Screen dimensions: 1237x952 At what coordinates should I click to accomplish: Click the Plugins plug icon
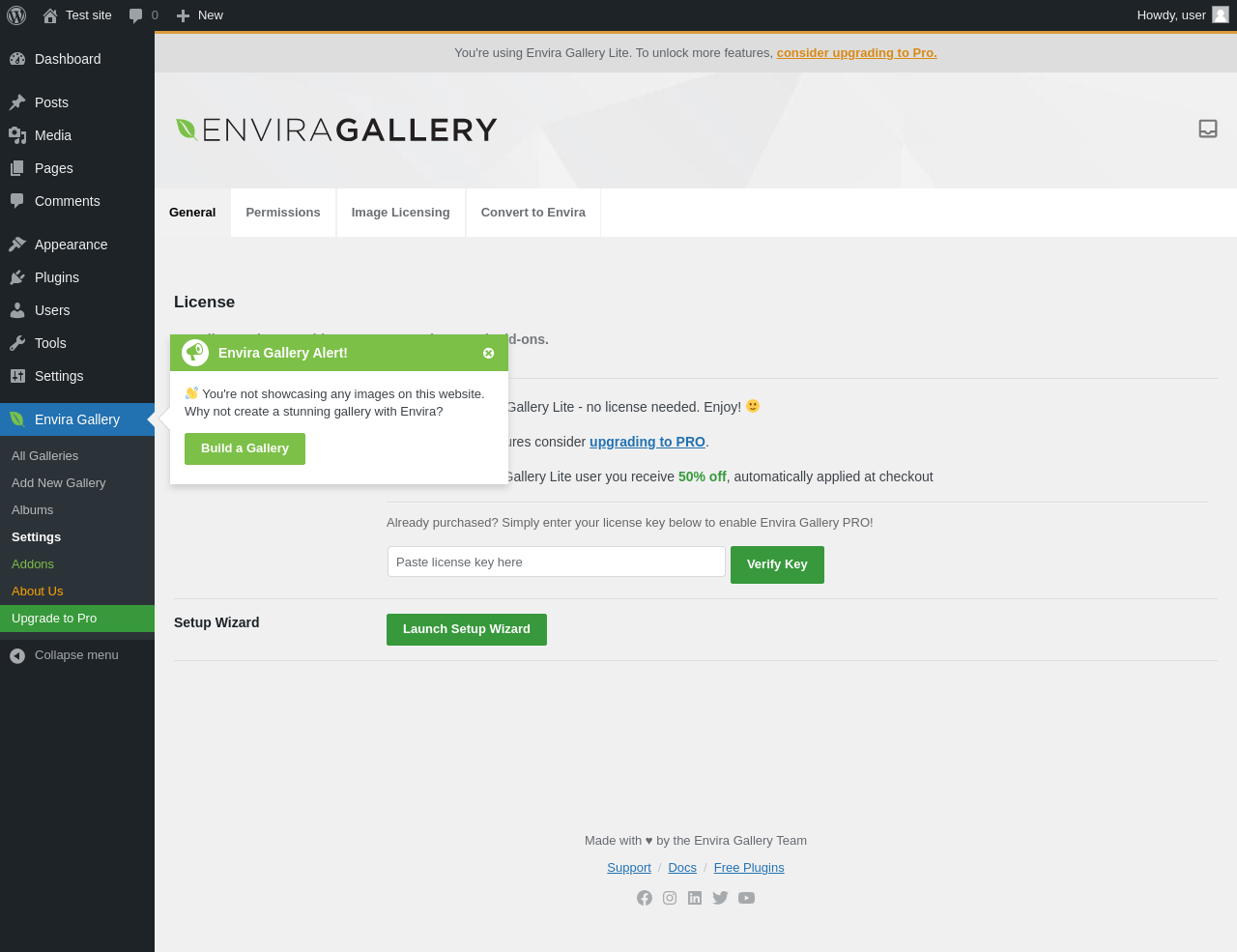click(17, 277)
